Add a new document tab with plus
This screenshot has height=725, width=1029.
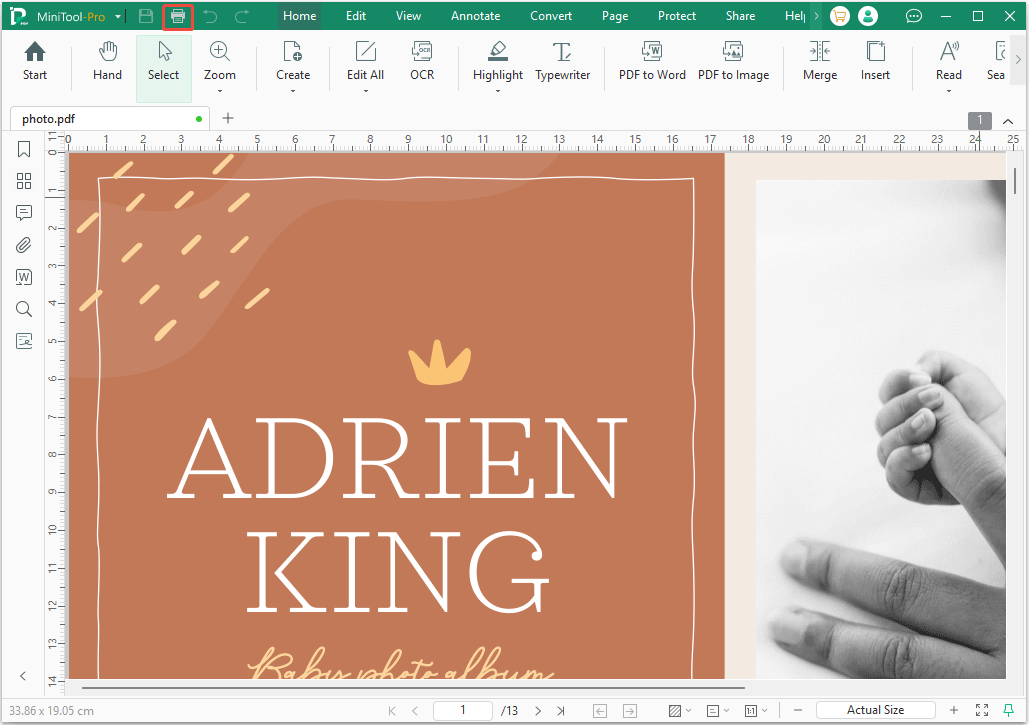click(x=228, y=118)
